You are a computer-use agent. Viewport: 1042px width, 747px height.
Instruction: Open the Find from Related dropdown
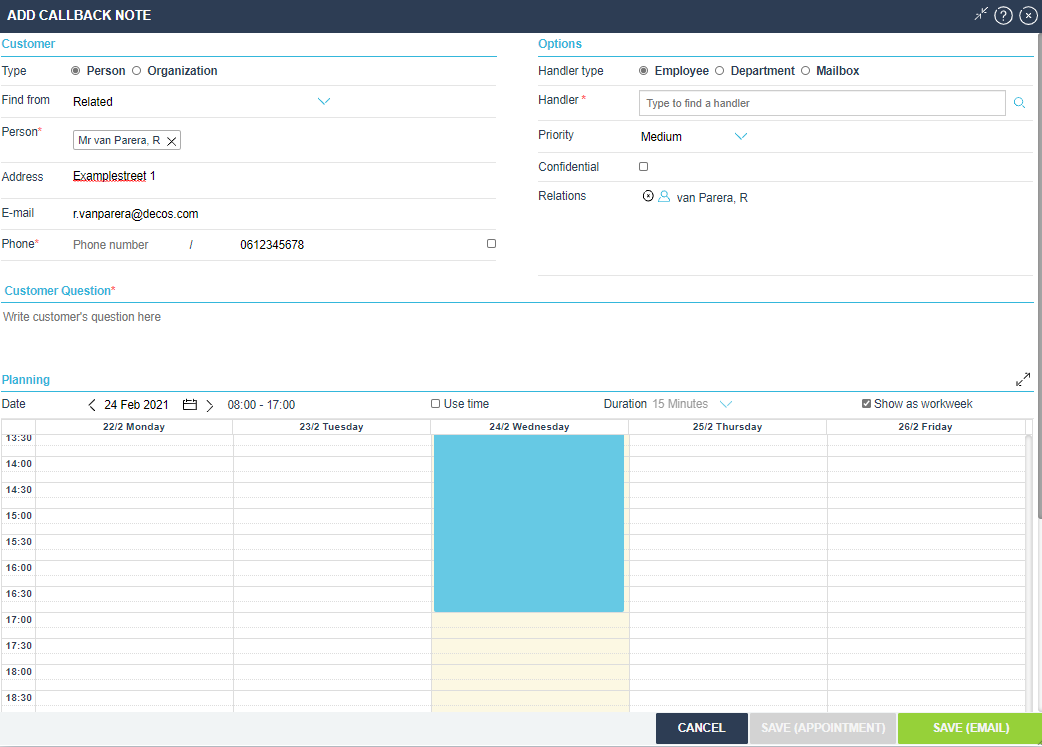coord(323,101)
